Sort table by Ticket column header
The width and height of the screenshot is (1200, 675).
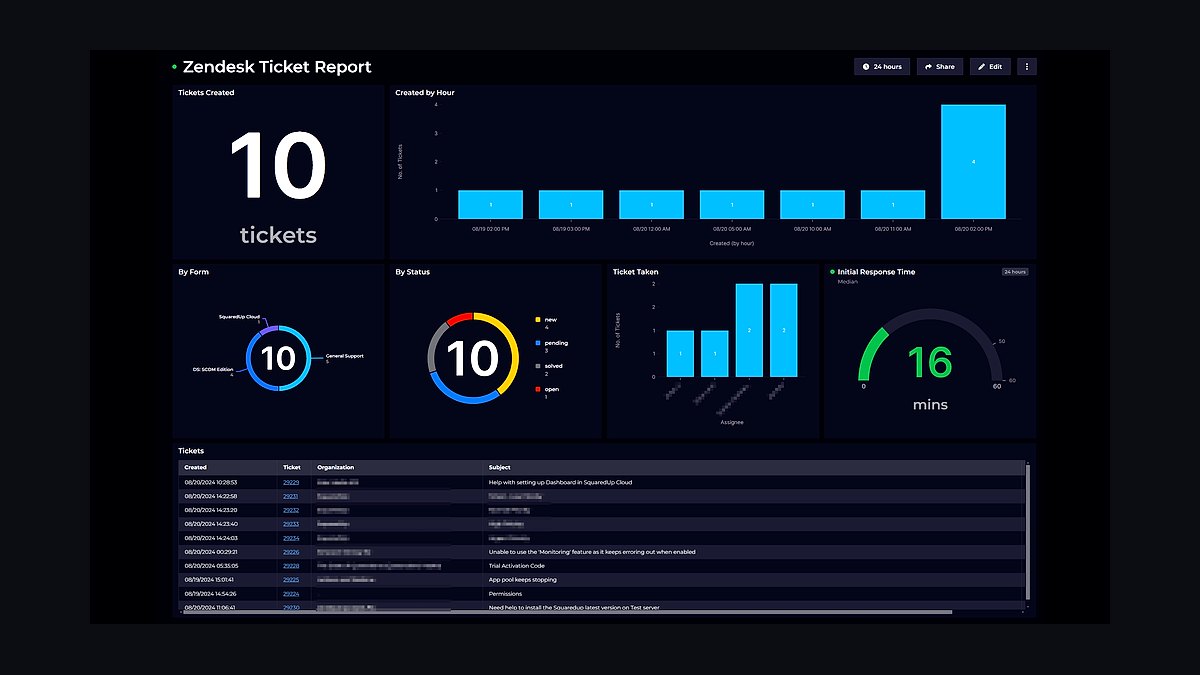(x=292, y=467)
